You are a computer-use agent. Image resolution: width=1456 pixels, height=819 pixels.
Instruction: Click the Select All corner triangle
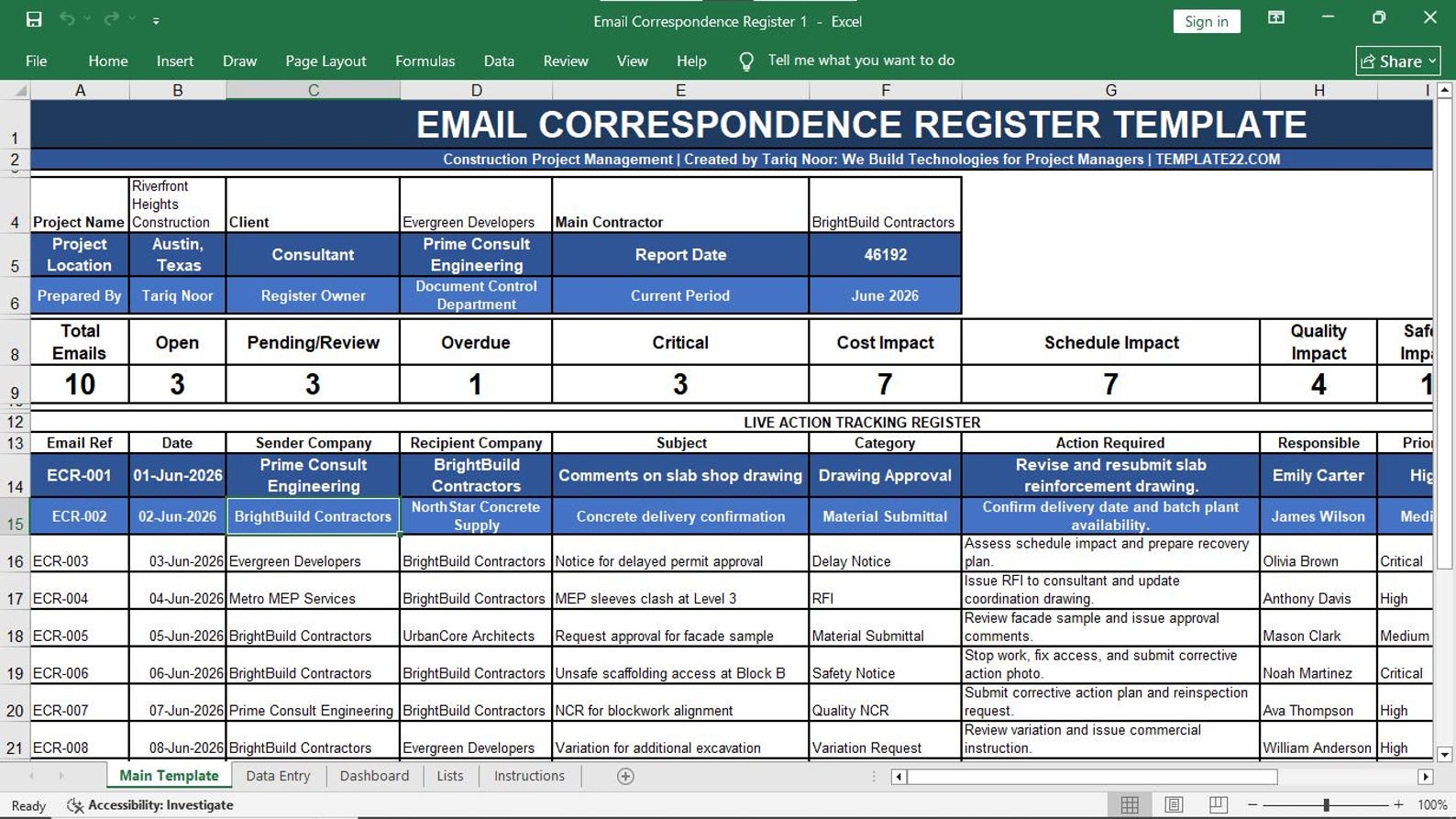16,90
